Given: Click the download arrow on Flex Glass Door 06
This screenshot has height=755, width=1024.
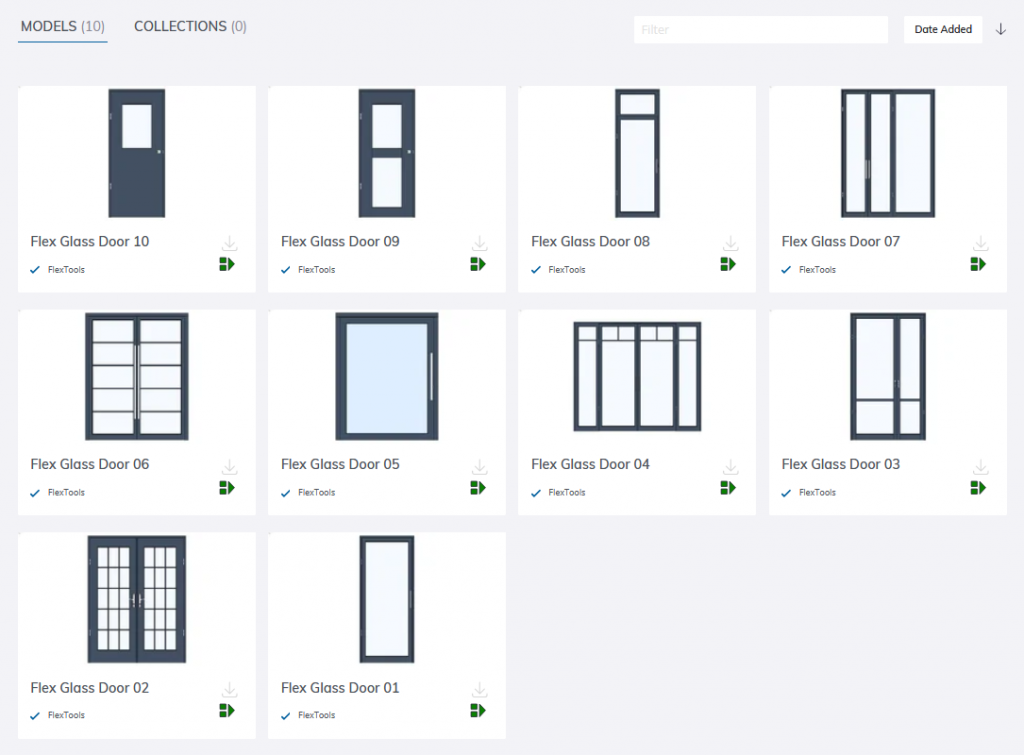Looking at the screenshot, I should (229, 466).
